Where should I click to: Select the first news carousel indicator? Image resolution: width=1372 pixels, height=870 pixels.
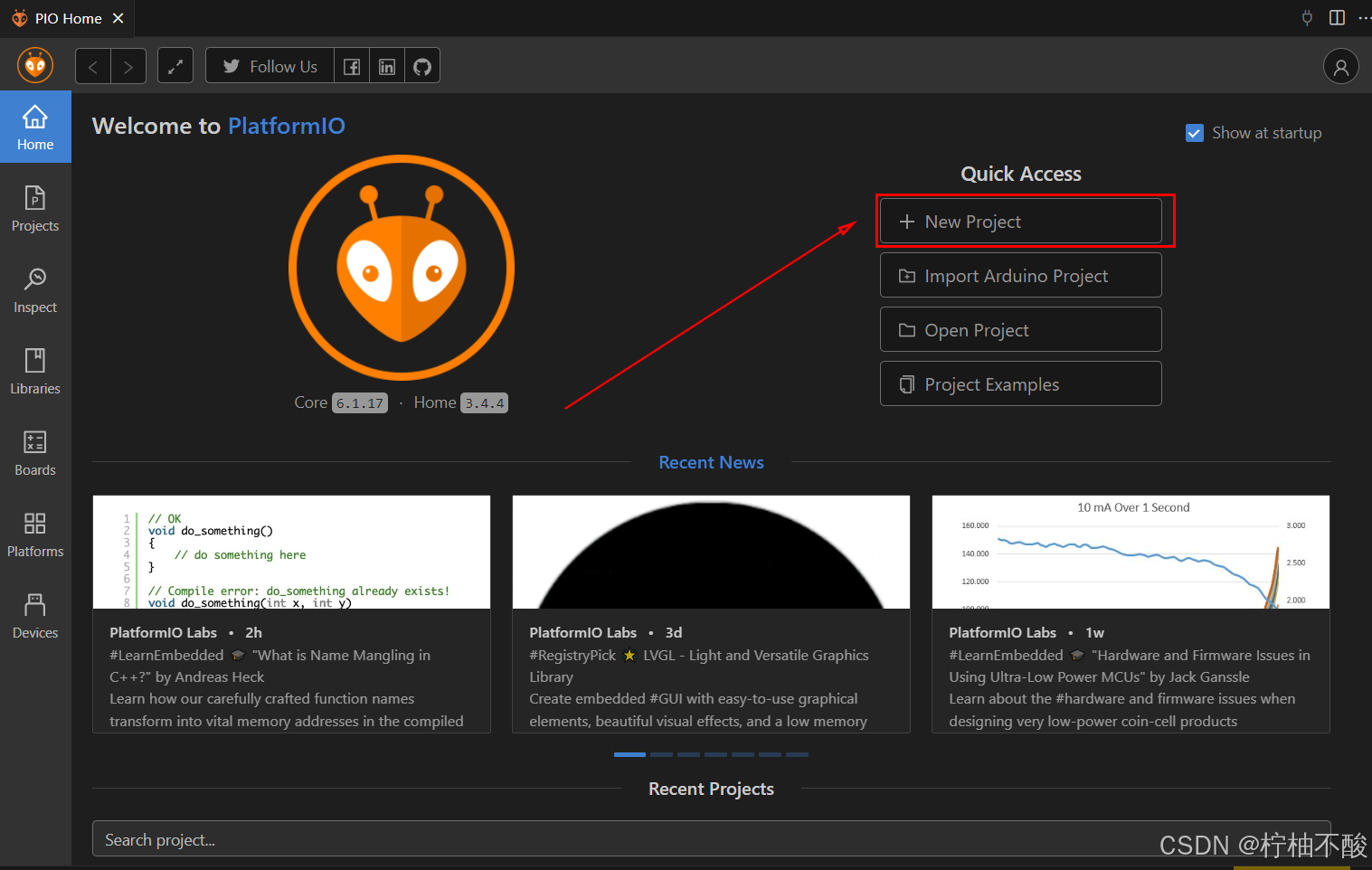click(629, 754)
